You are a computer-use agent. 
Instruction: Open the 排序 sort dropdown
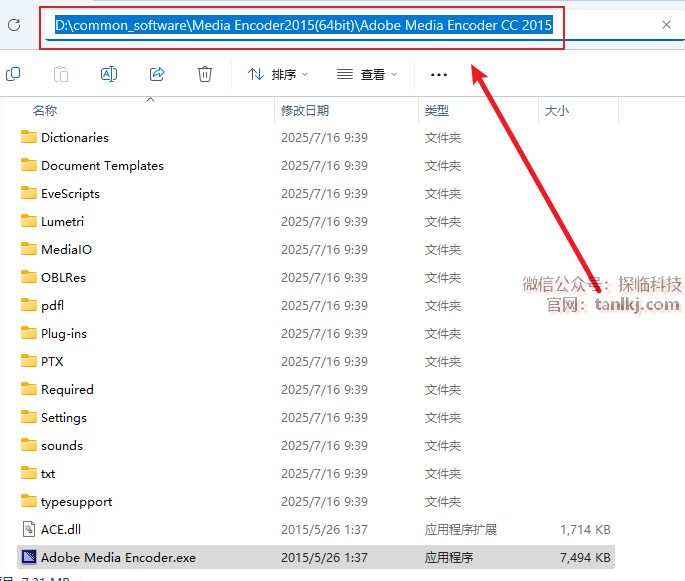tap(278, 74)
